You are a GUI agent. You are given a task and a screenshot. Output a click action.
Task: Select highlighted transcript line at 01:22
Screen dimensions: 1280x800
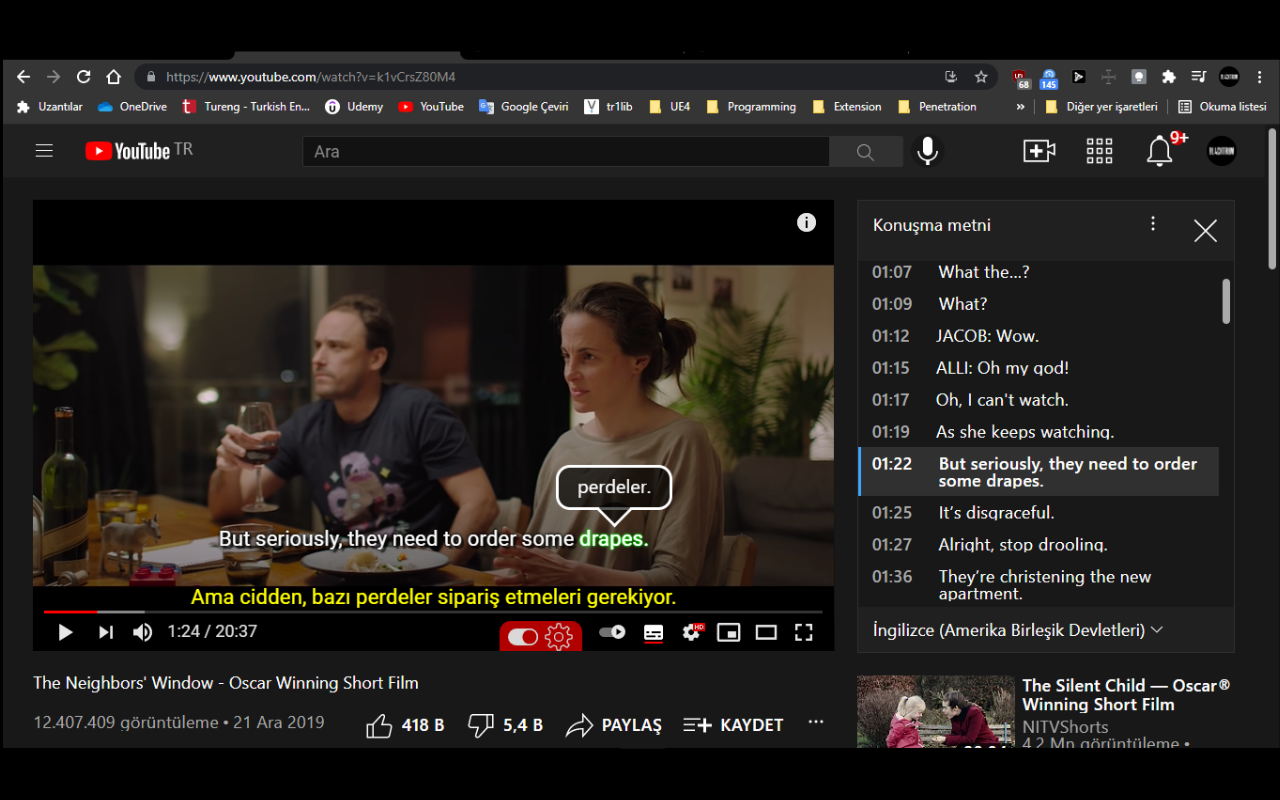tap(1038, 472)
